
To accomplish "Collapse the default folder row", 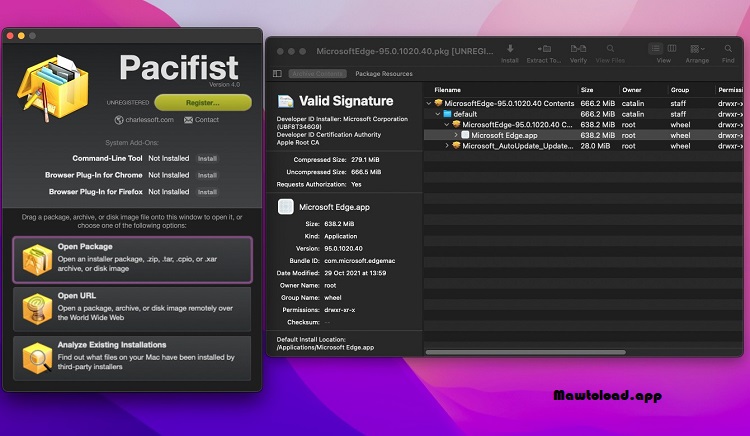I will (x=437, y=114).
